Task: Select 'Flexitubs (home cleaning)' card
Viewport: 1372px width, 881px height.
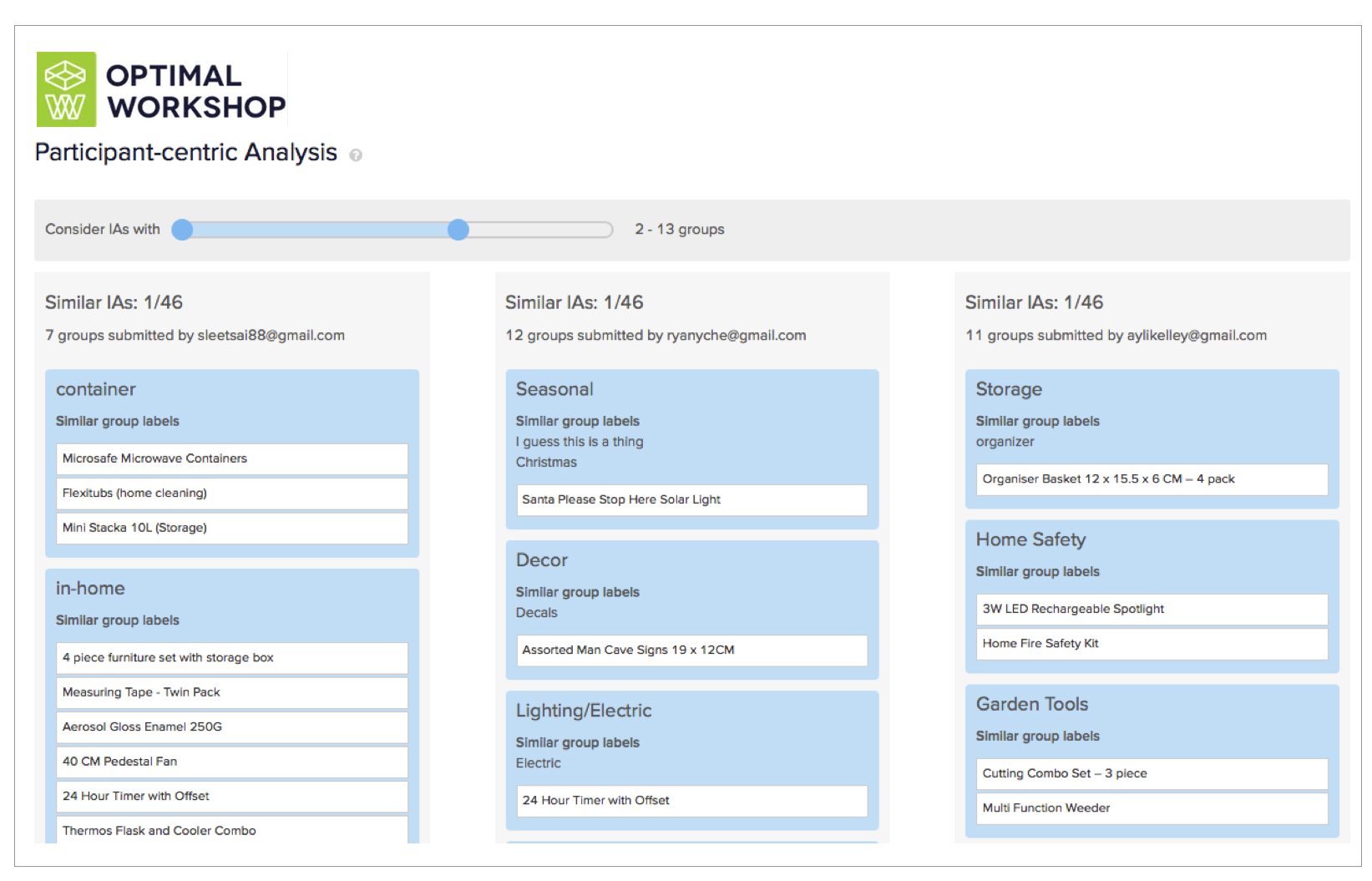Action: (x=232, y=494)
